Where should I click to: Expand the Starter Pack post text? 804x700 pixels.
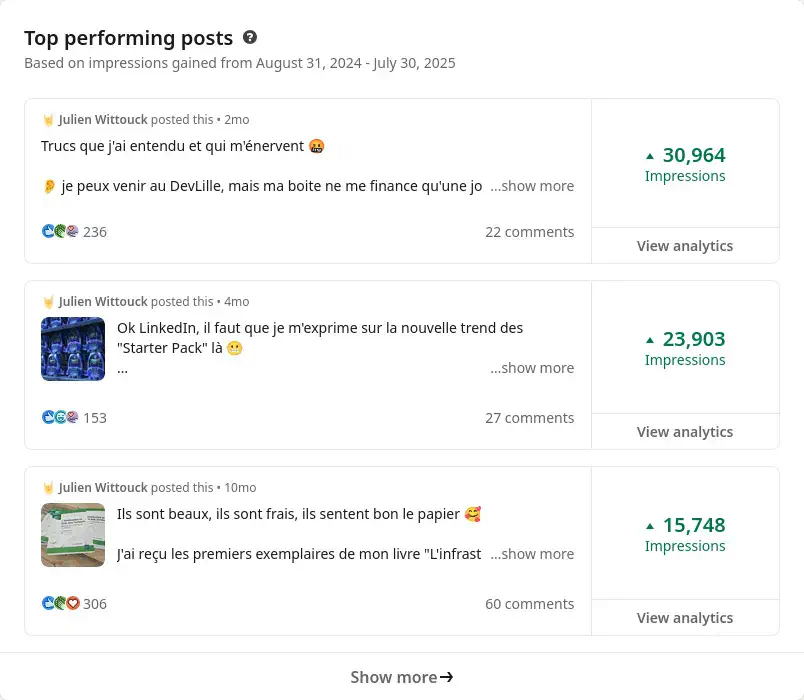tap(532, 368)
